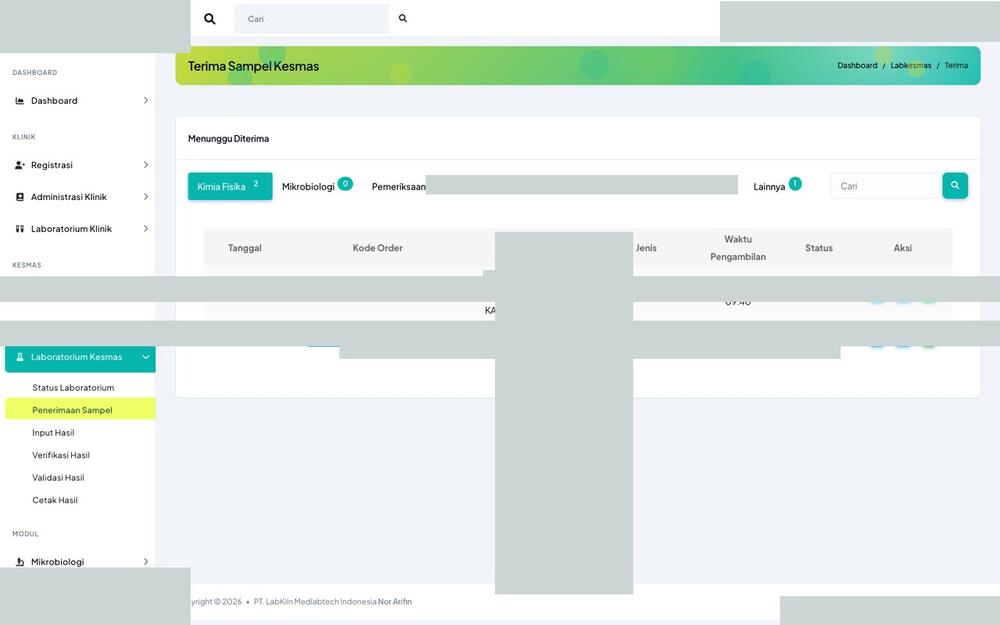Click the teal search button in Menunggu Diterima panel
Screen dimensions: 1000x625
(955, 186)
